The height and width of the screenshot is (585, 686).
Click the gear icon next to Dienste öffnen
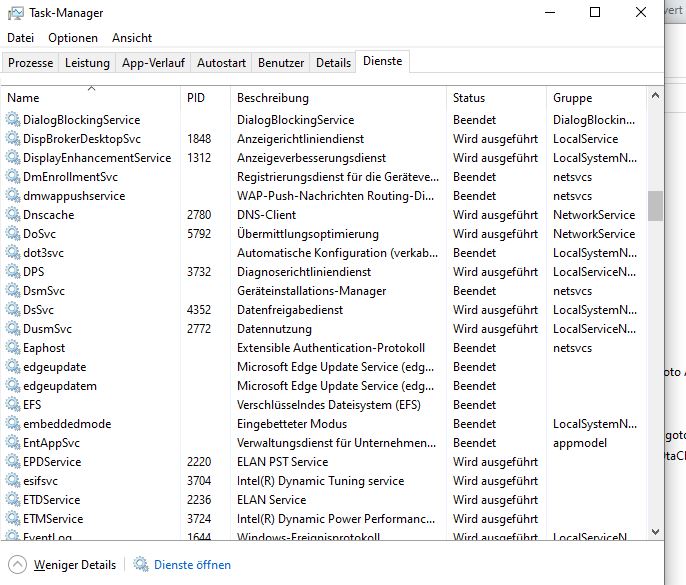(141, 564)
